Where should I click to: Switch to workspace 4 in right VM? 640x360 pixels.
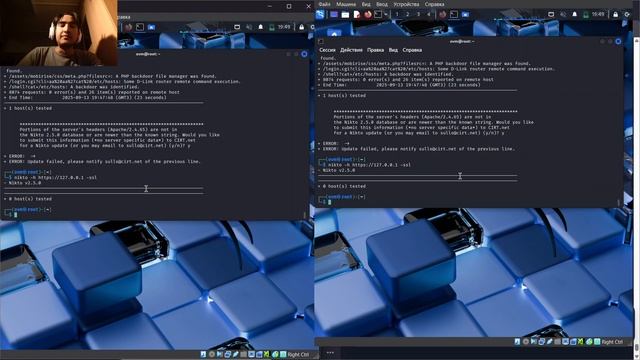(x=429, y=14)
